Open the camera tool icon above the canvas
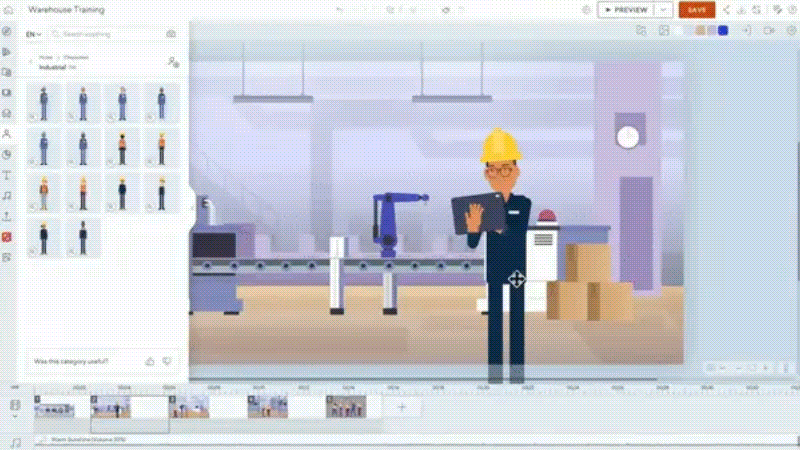 point(769,31)
